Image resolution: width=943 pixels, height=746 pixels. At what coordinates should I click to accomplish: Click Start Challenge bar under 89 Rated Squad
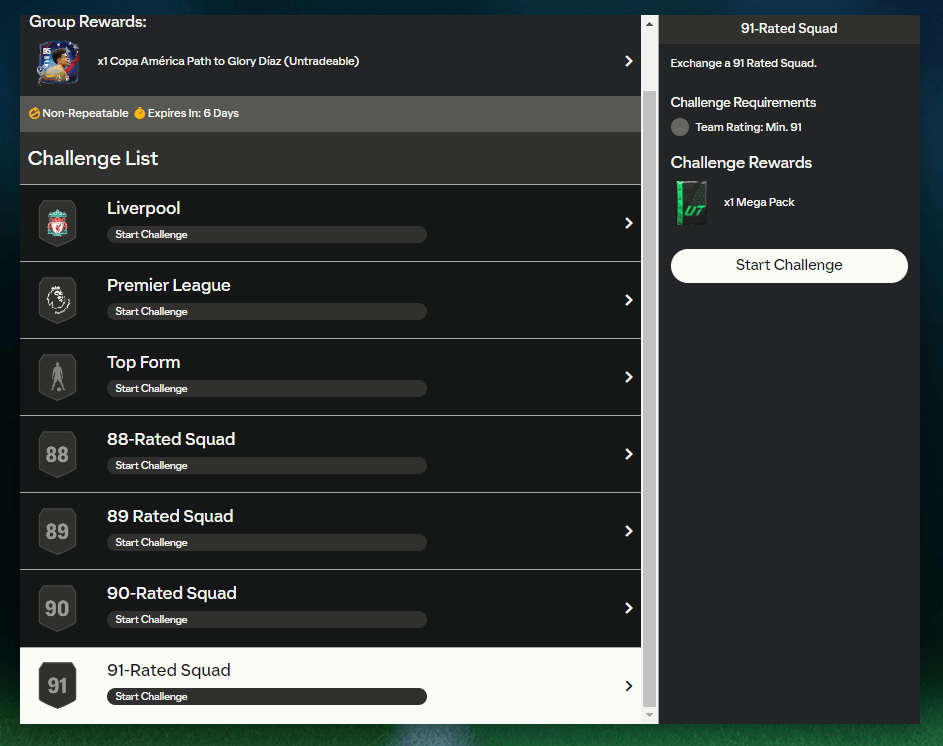[266, 542]
